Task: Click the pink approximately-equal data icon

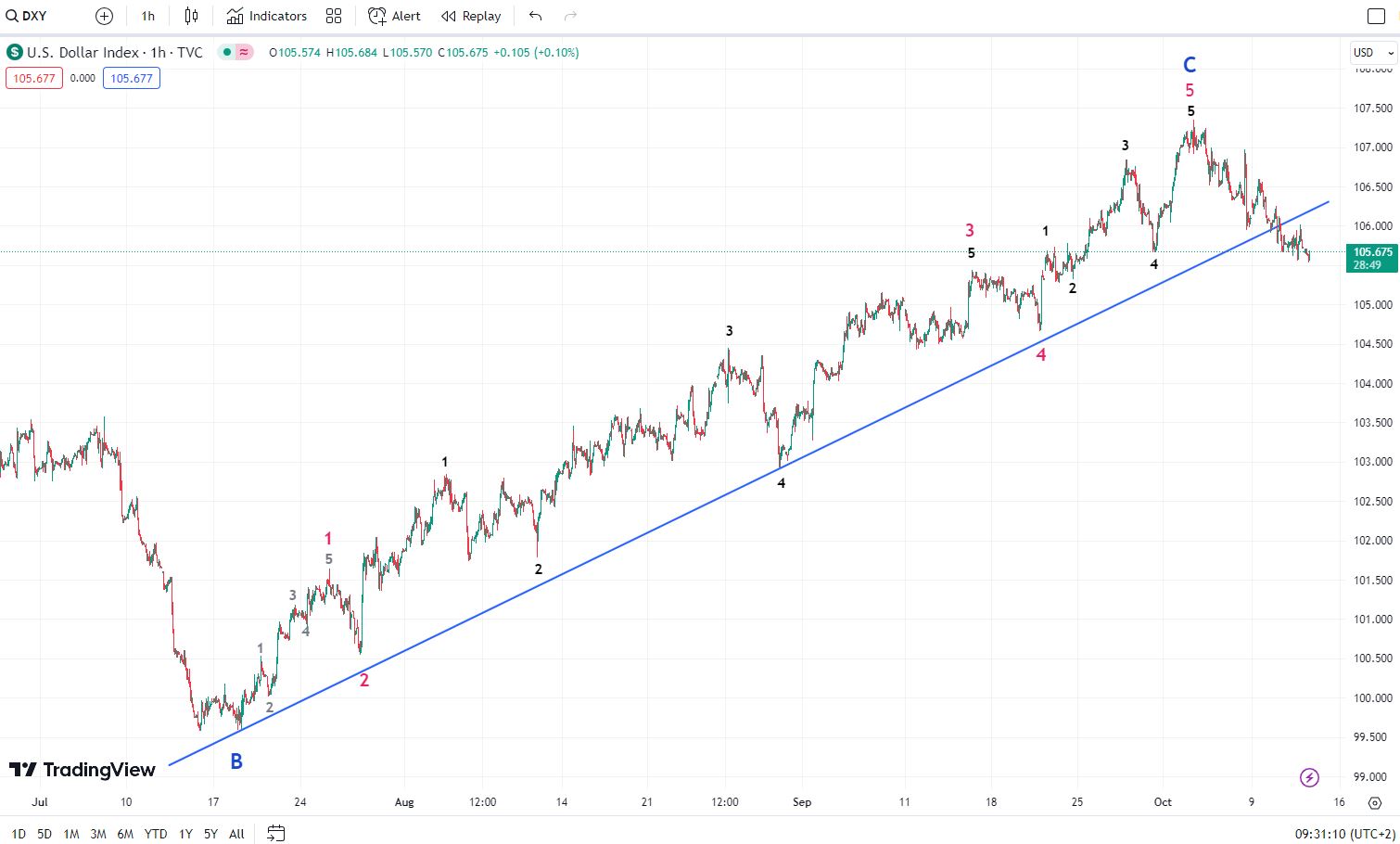Action: (244, 53)
